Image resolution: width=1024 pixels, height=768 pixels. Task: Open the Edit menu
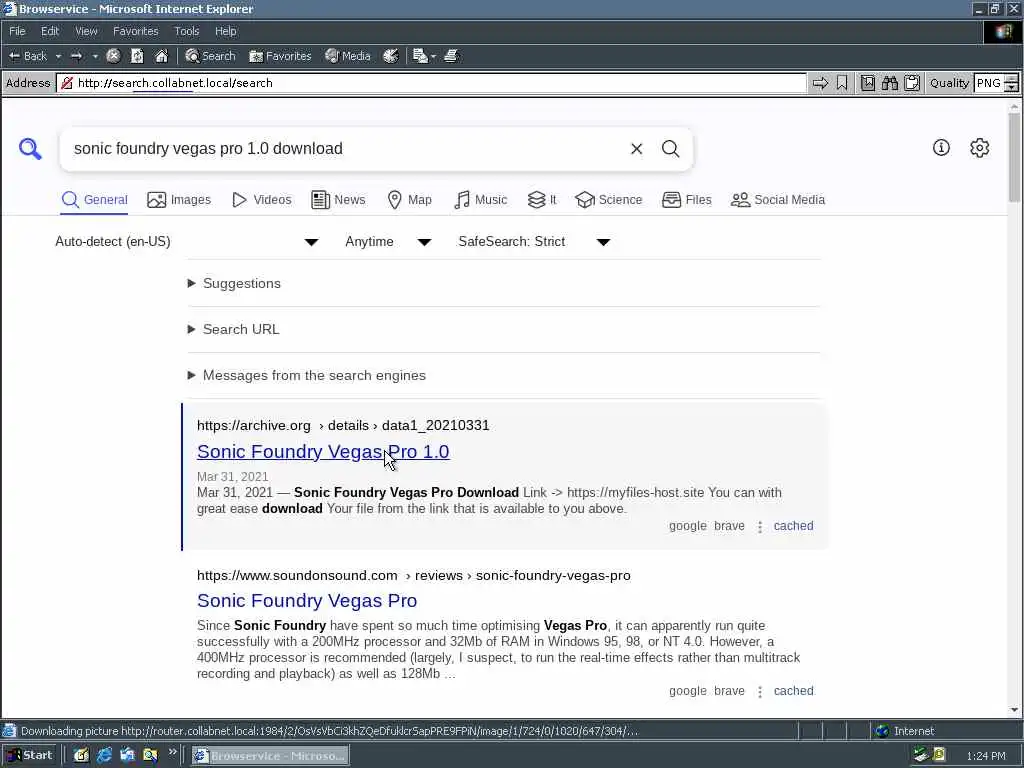point(50,31)
